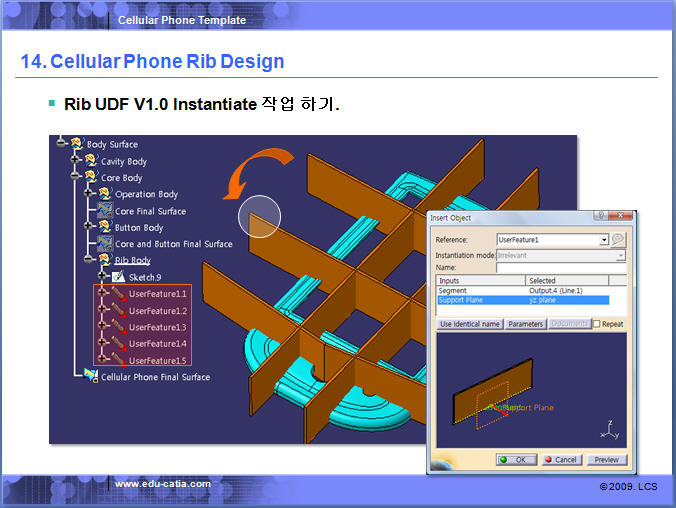Select Cellular Phone Final Surface icon

91,377
